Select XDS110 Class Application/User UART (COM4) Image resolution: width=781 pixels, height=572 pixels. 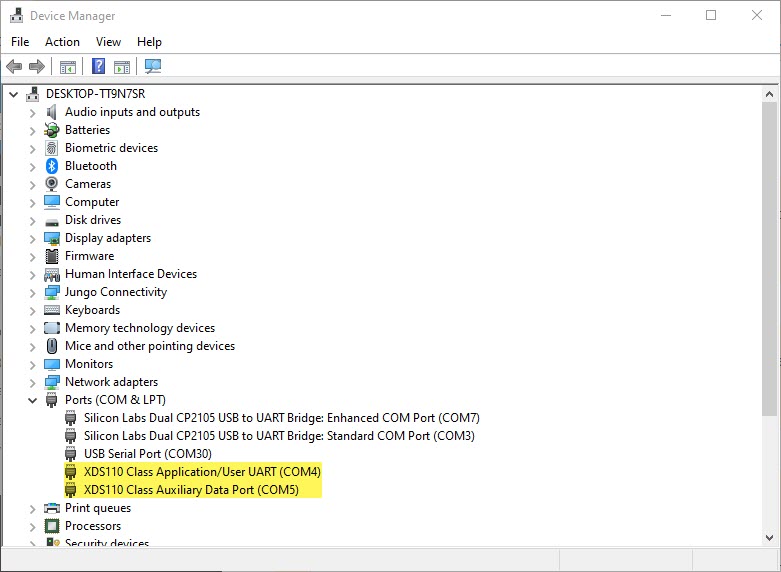(202, 472)
